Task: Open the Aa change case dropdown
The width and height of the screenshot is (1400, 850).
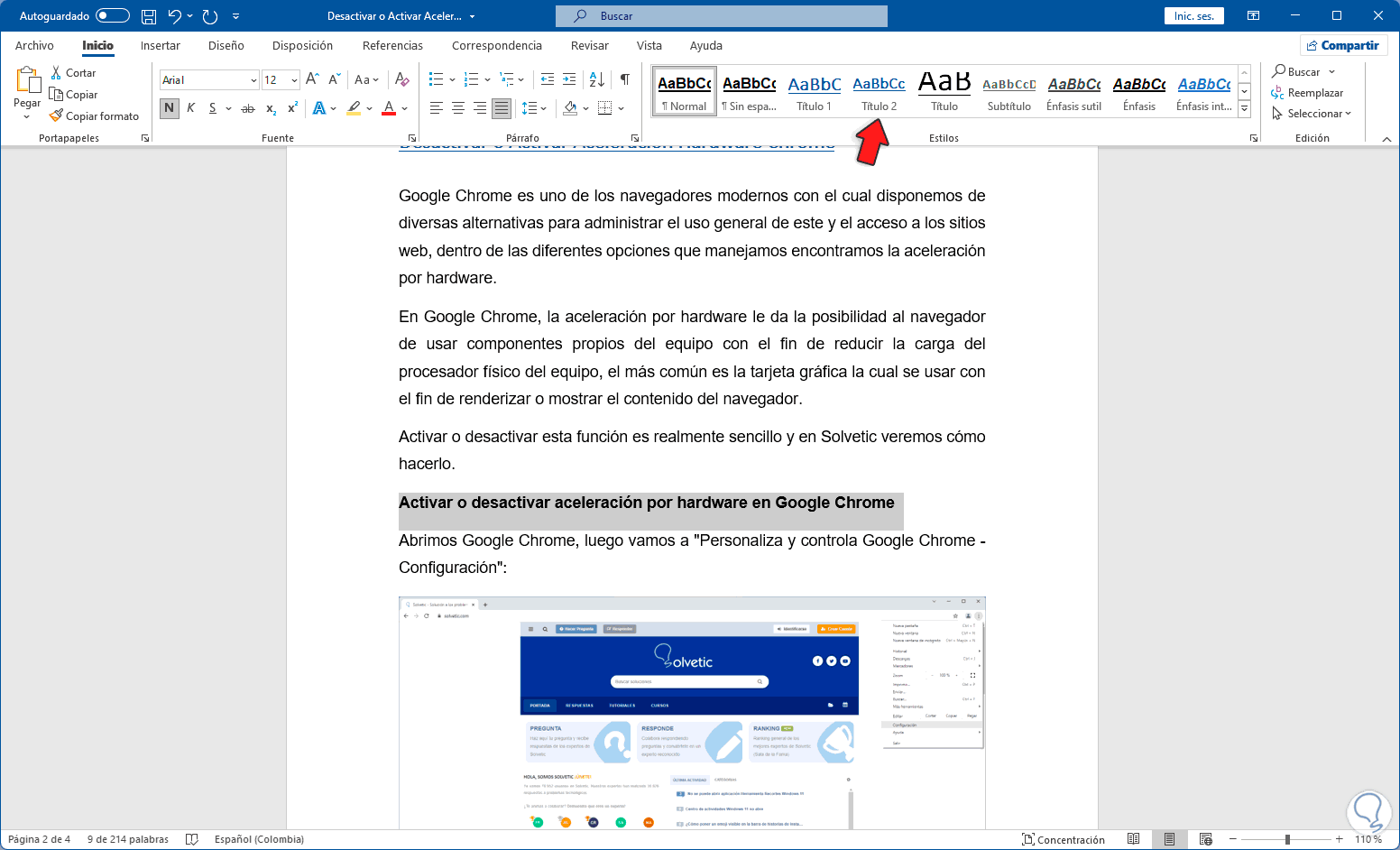Action: pos(366,79)
